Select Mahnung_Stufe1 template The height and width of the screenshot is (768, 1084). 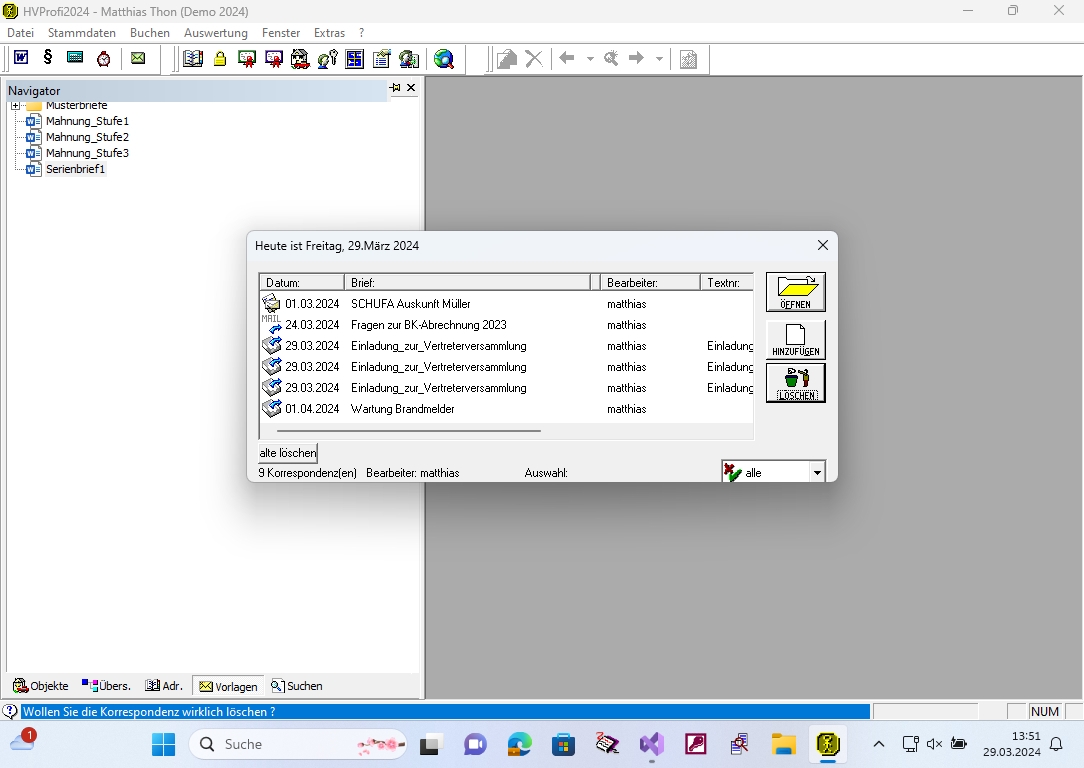[x=87, y=121]
